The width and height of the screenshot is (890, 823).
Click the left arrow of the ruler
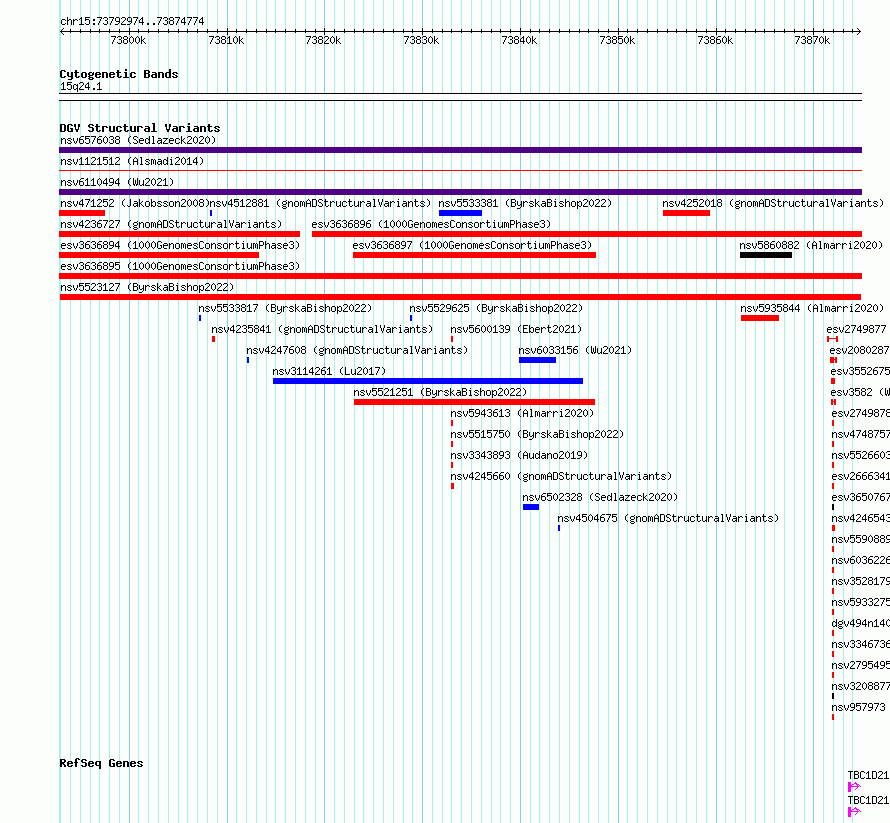point(62,31)
